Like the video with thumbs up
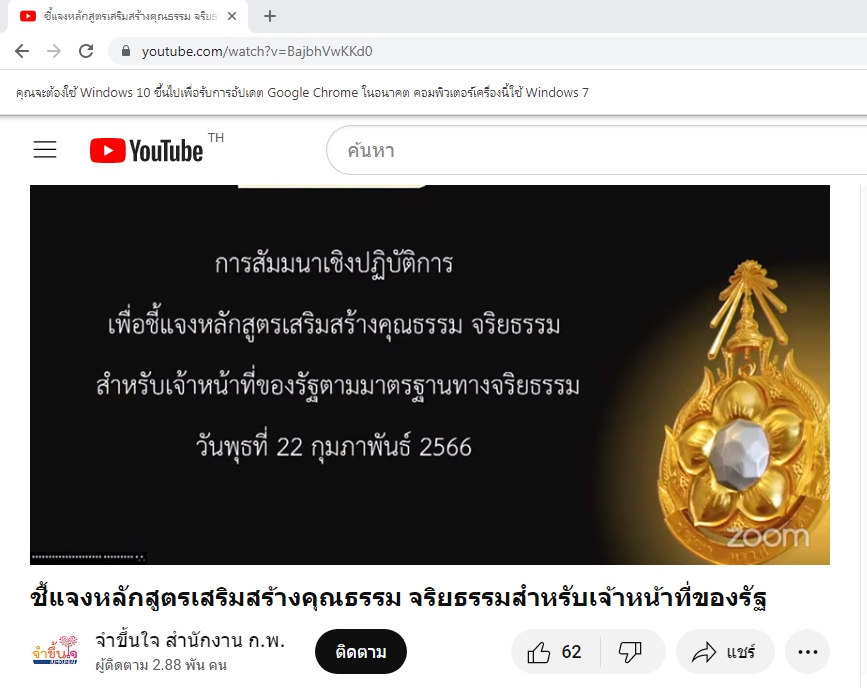The image size is (867, 688). click(x=555, y=652)
